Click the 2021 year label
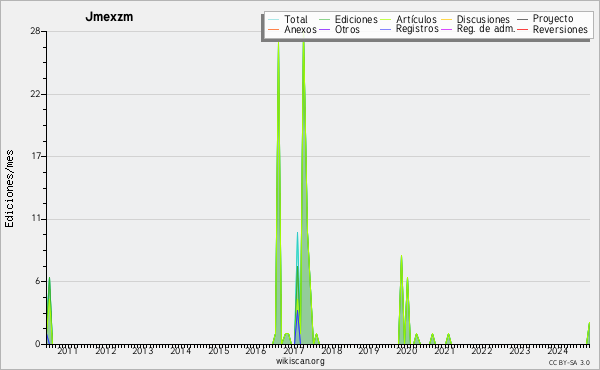Screen dimensions: 600x370 [x=444, y=350]
